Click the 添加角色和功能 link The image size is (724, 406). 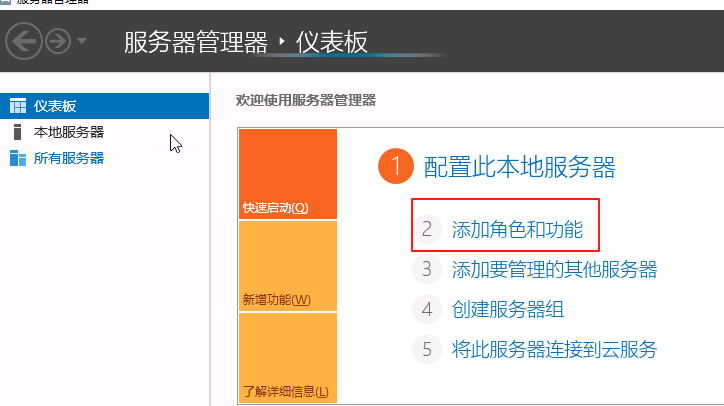pos(517,230)
